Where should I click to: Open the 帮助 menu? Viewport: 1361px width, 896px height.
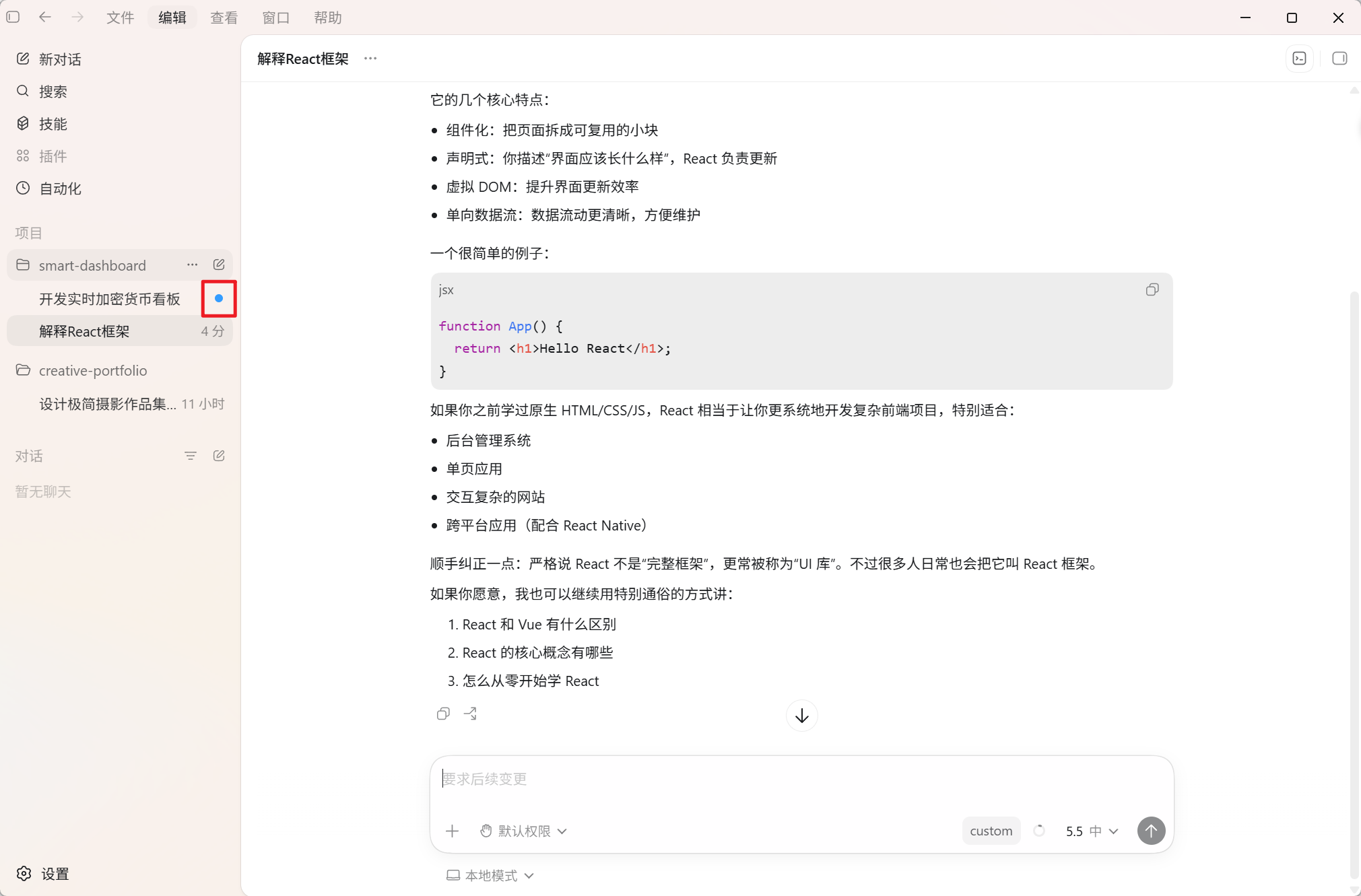tap(327, 18)
